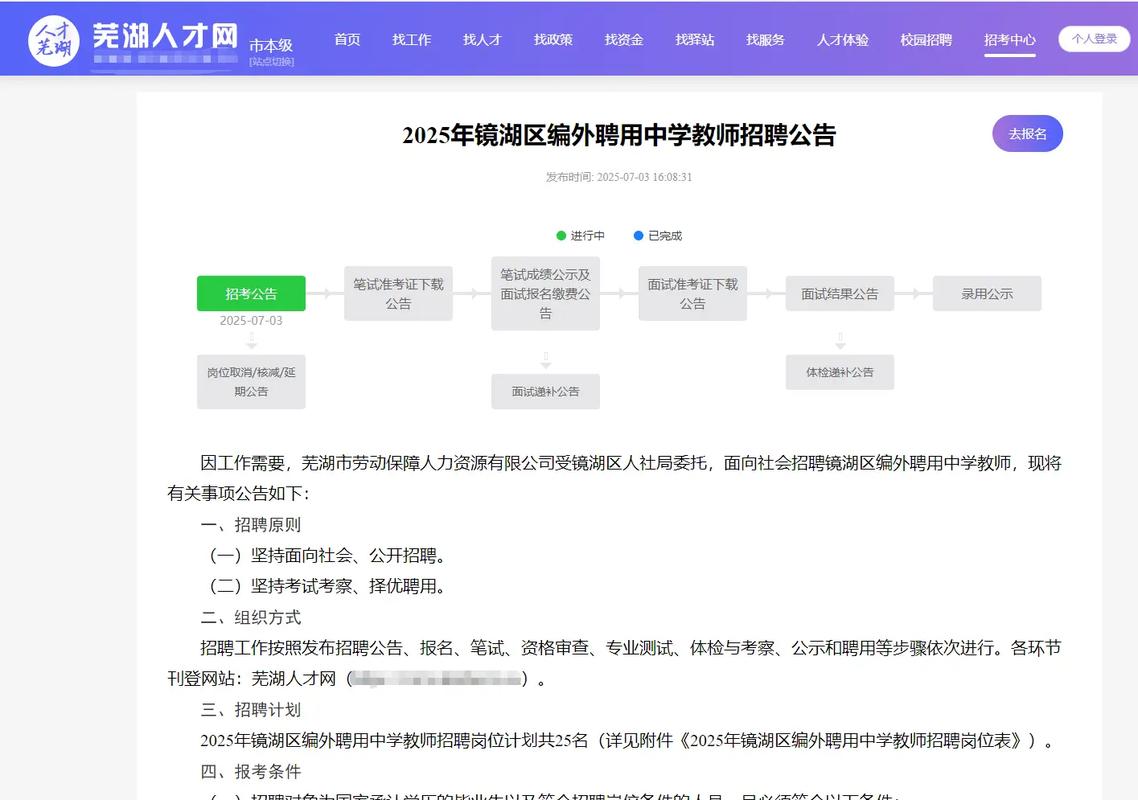This screenshot has width=1138, height=800.
Task: Open 岗位取消/核减/延期公告 node
Action: [251, 381]
